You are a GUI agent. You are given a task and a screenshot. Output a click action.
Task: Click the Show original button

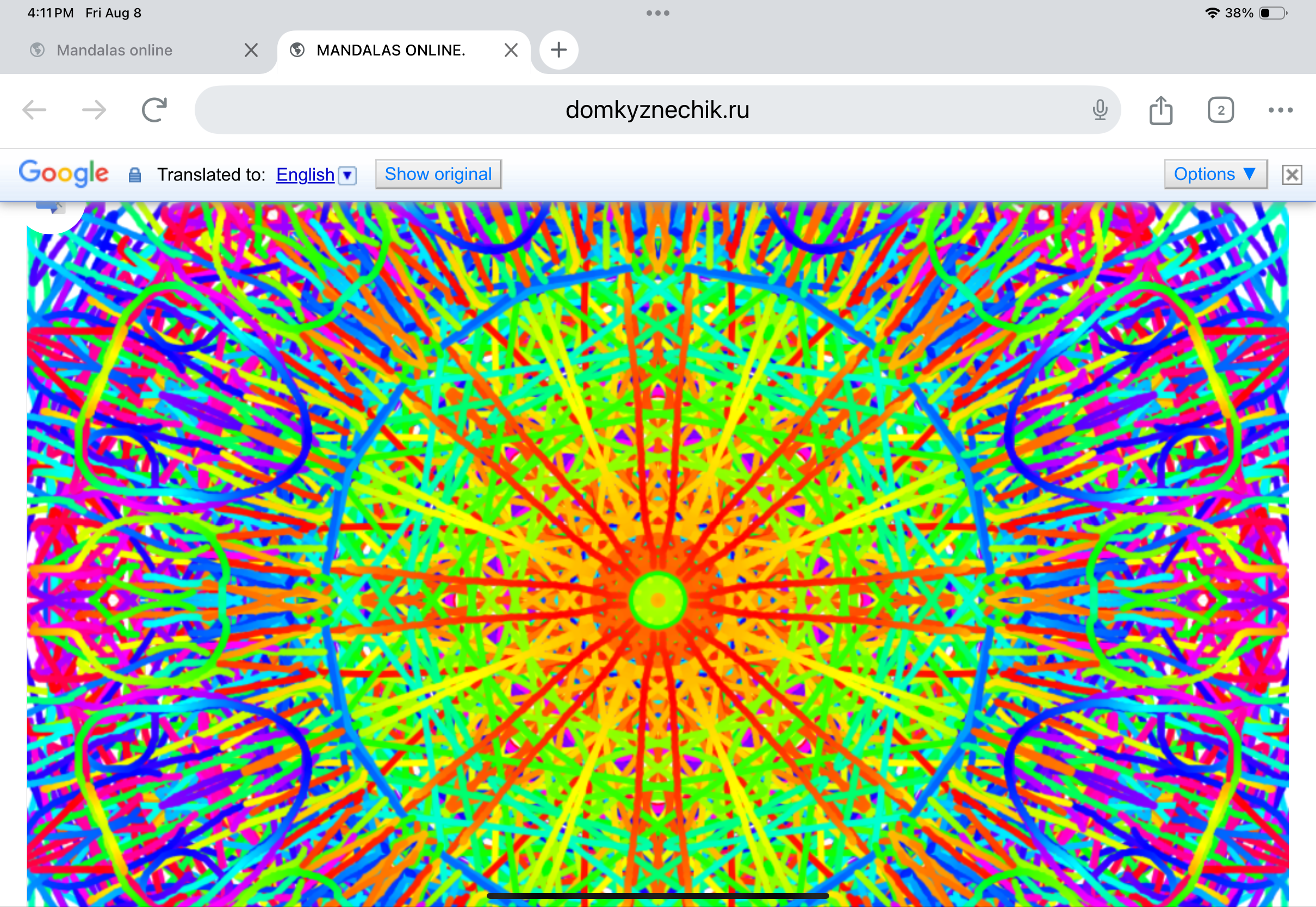(438, 174)
